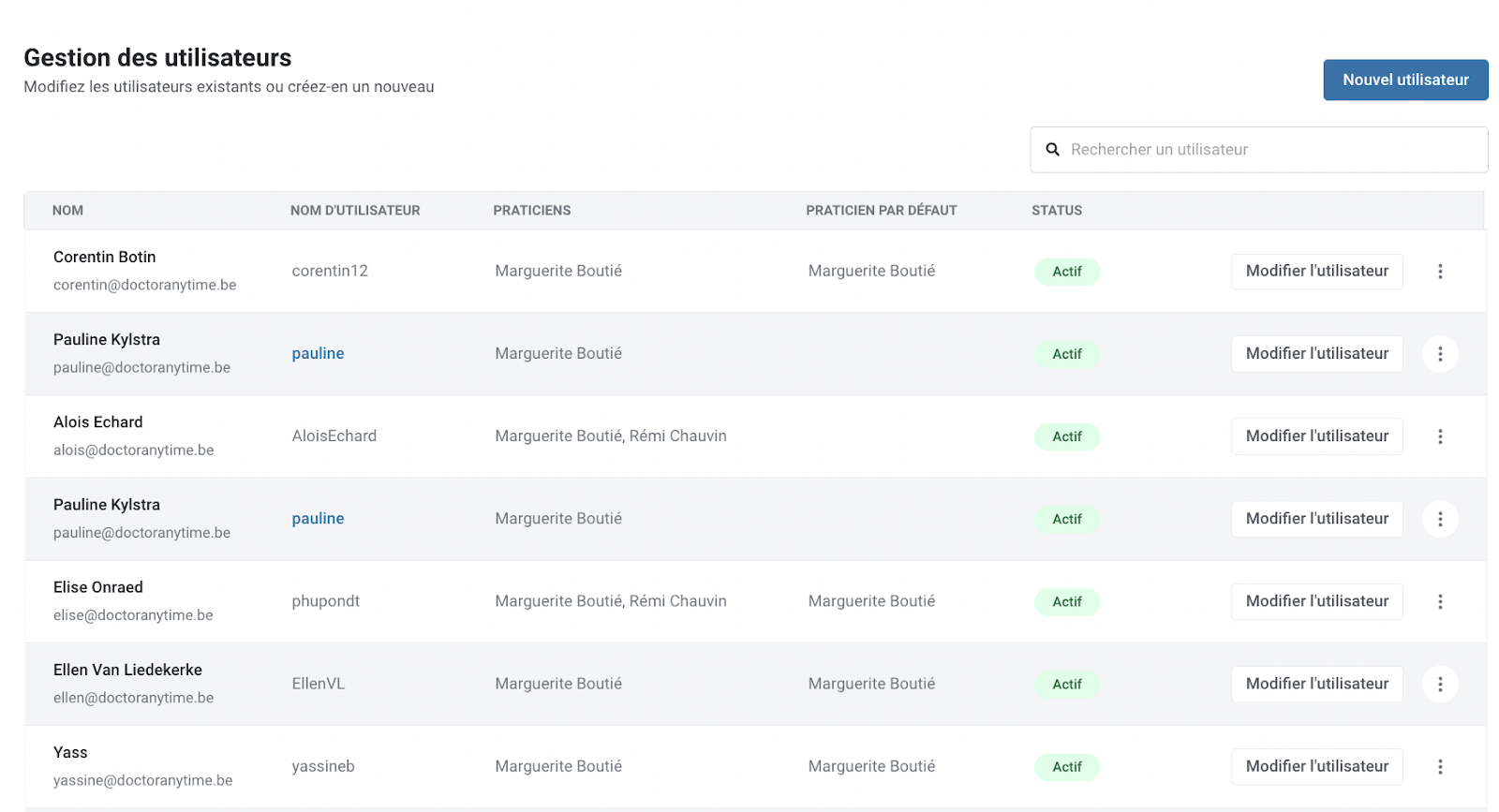
Task: Focus the Rechercher un utilisateur field
Action: [x=1258, y=150]
